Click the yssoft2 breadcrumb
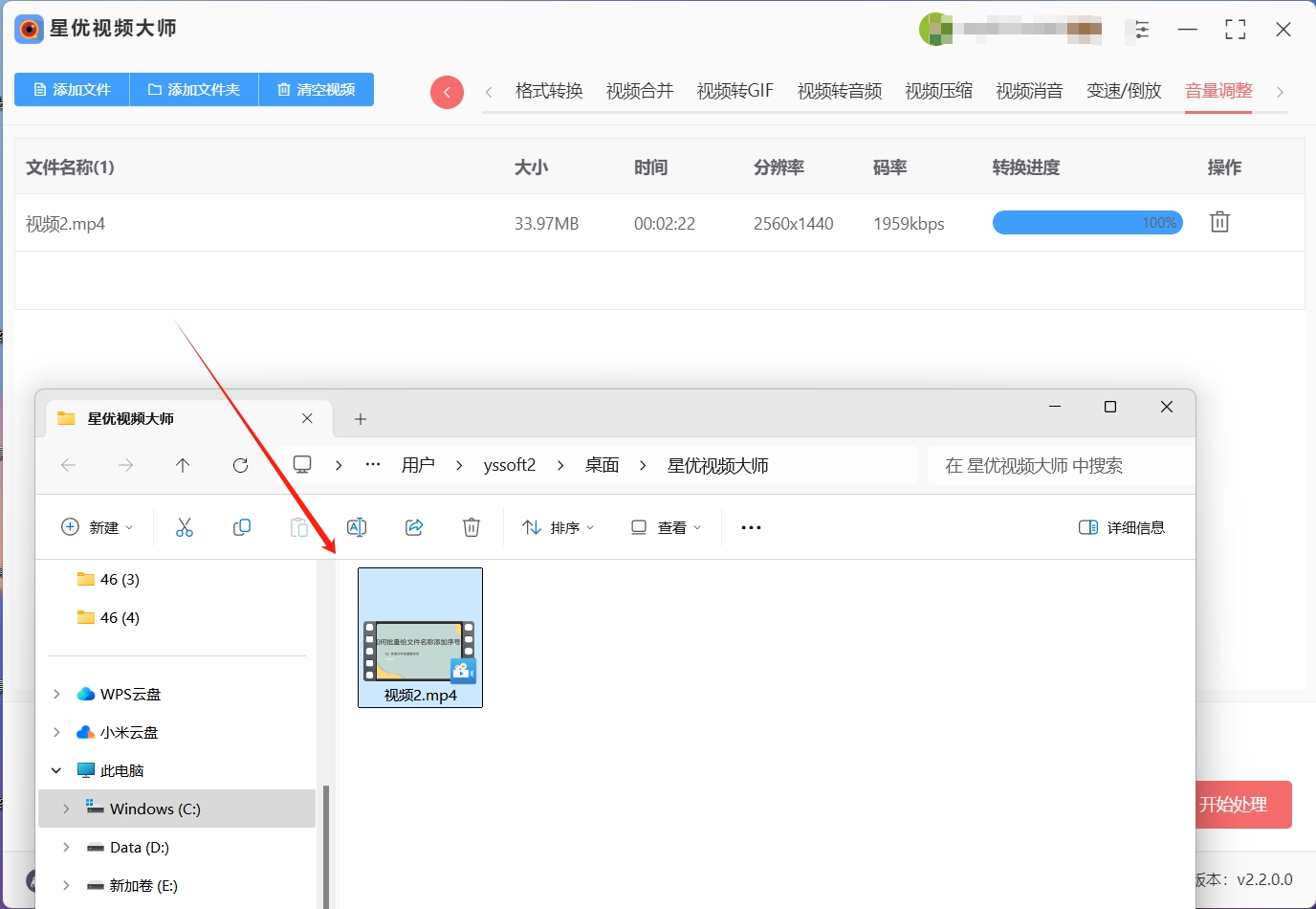 [510, 465]
